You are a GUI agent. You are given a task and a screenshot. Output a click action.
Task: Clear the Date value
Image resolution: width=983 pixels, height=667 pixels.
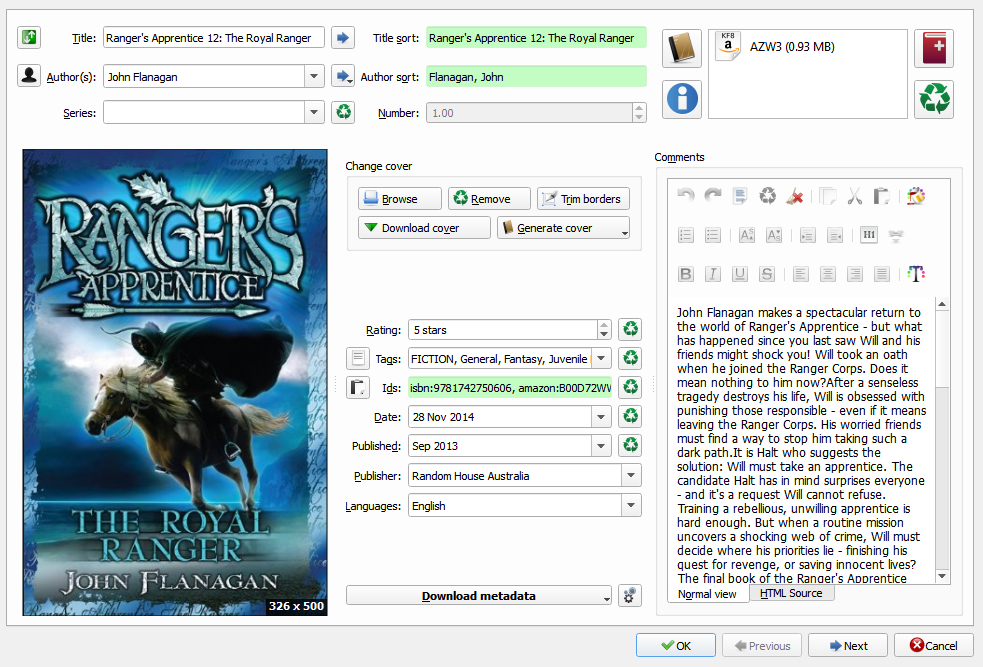click(x=630, y=416)
